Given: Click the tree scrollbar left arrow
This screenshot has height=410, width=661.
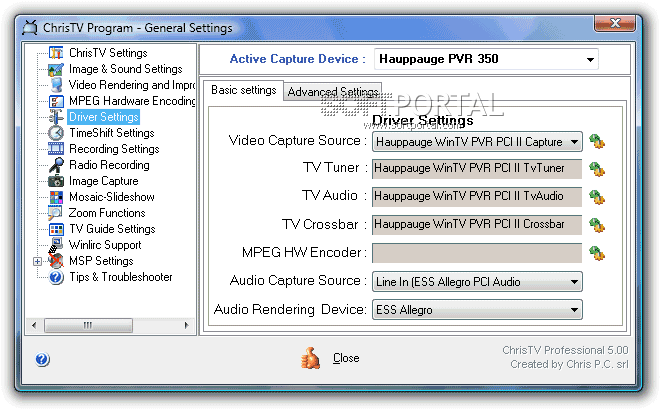Looking at the screenshot, I should [x=34, y=325].
